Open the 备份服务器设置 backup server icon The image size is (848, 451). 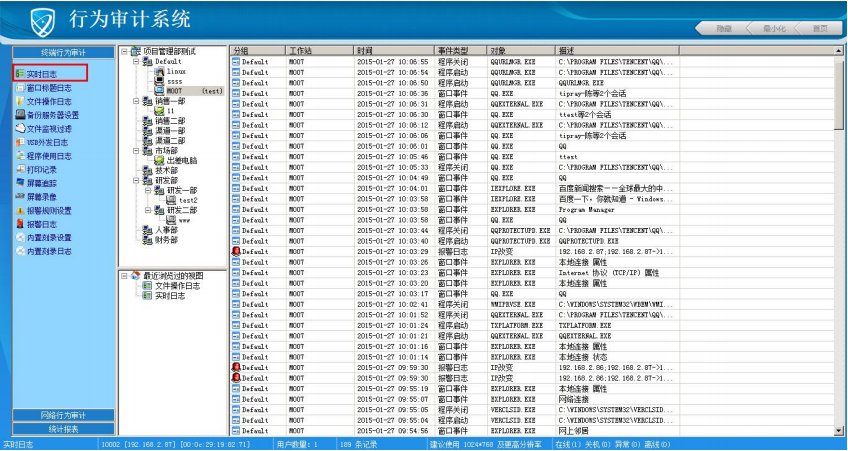pos(20,115)
